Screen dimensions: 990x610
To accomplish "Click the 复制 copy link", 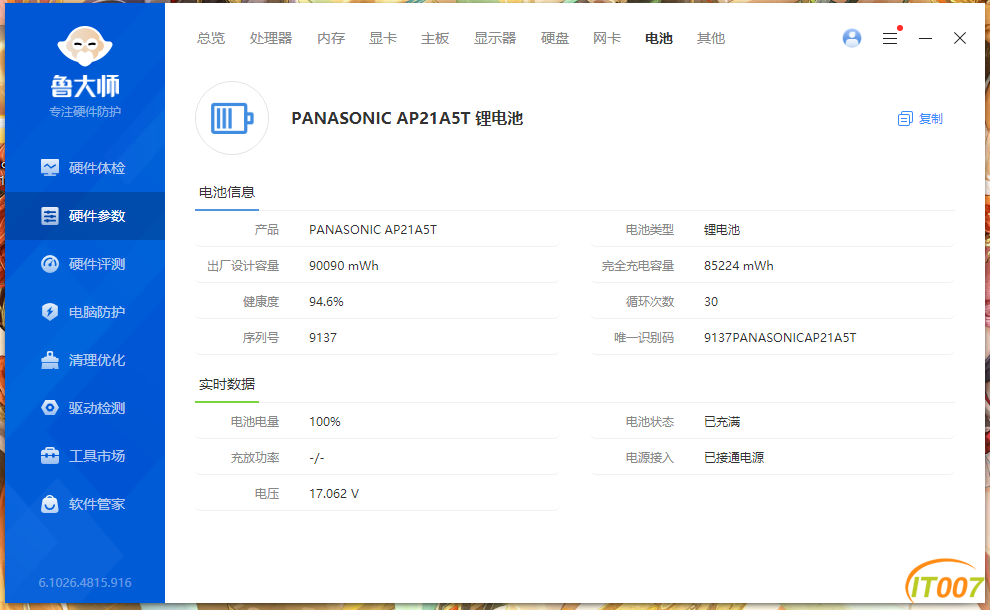I will click(931, 119).
